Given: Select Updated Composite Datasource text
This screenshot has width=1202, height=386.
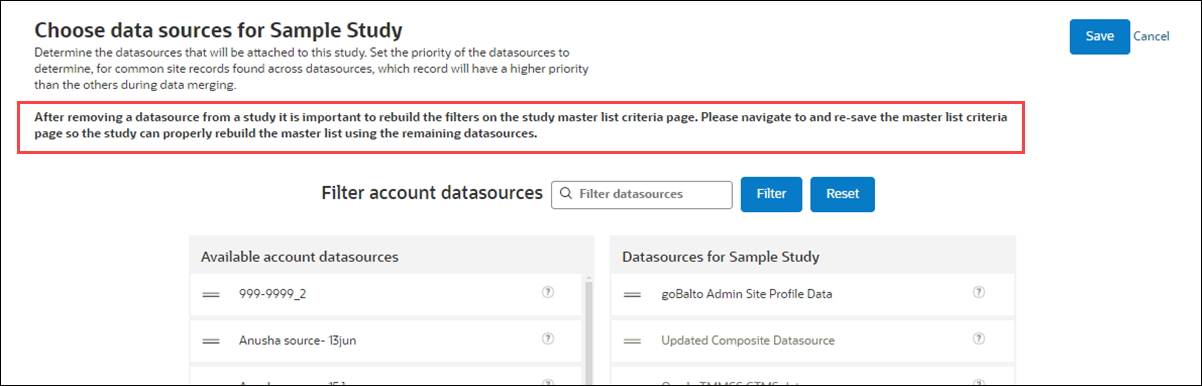Looking at the screenshot, I should point(748,340).
